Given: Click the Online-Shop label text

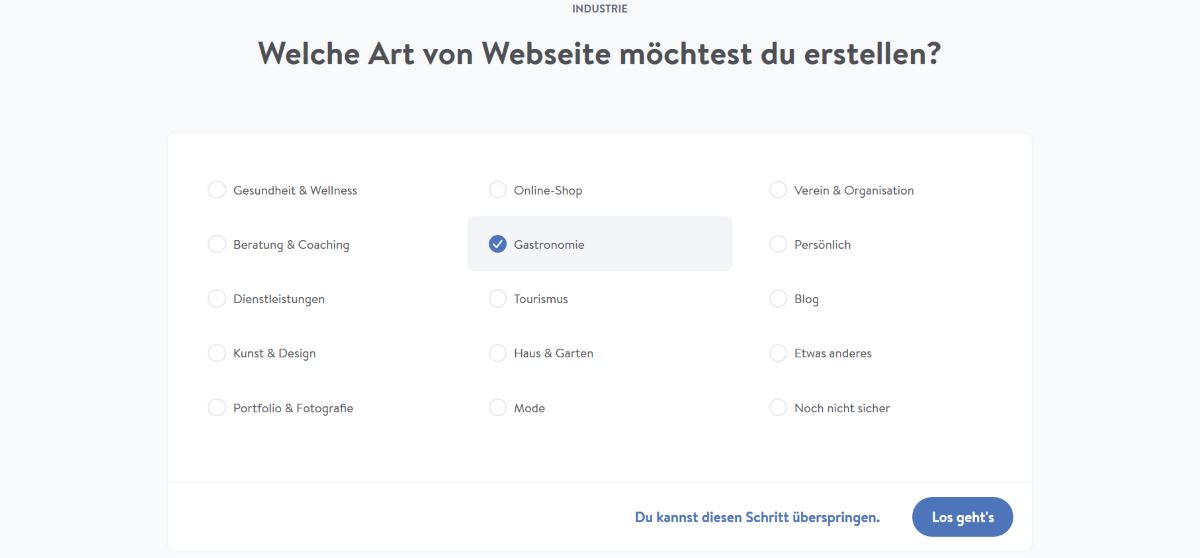Looking at the screenshot, I should 548,190.
